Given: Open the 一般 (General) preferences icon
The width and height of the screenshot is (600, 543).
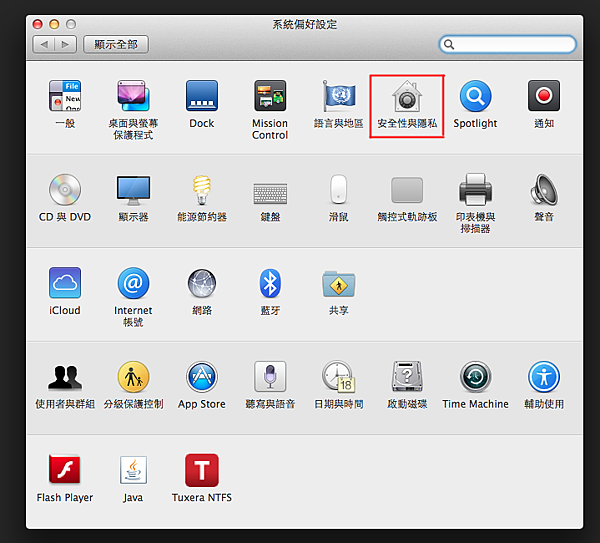Looking at the screenshot, I should (65, 96).
